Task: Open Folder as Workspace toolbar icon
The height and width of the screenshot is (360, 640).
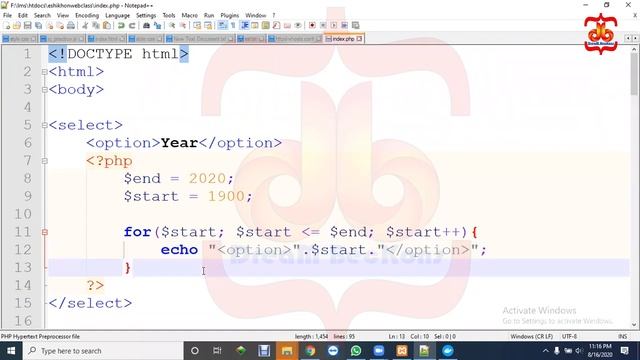Action: click(287, 25)
